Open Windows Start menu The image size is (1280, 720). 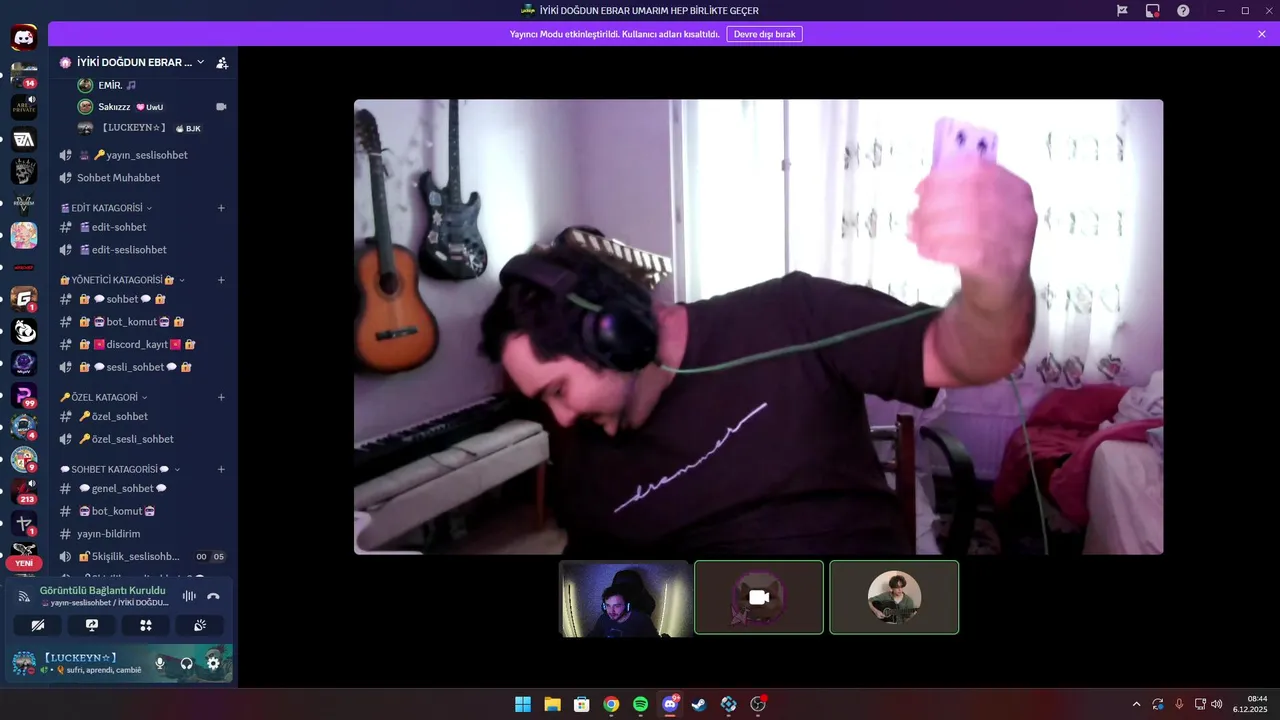522,704
